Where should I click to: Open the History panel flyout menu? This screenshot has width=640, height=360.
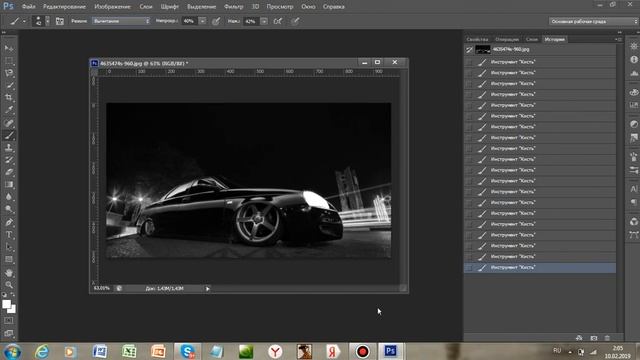[x=618, y=39]
